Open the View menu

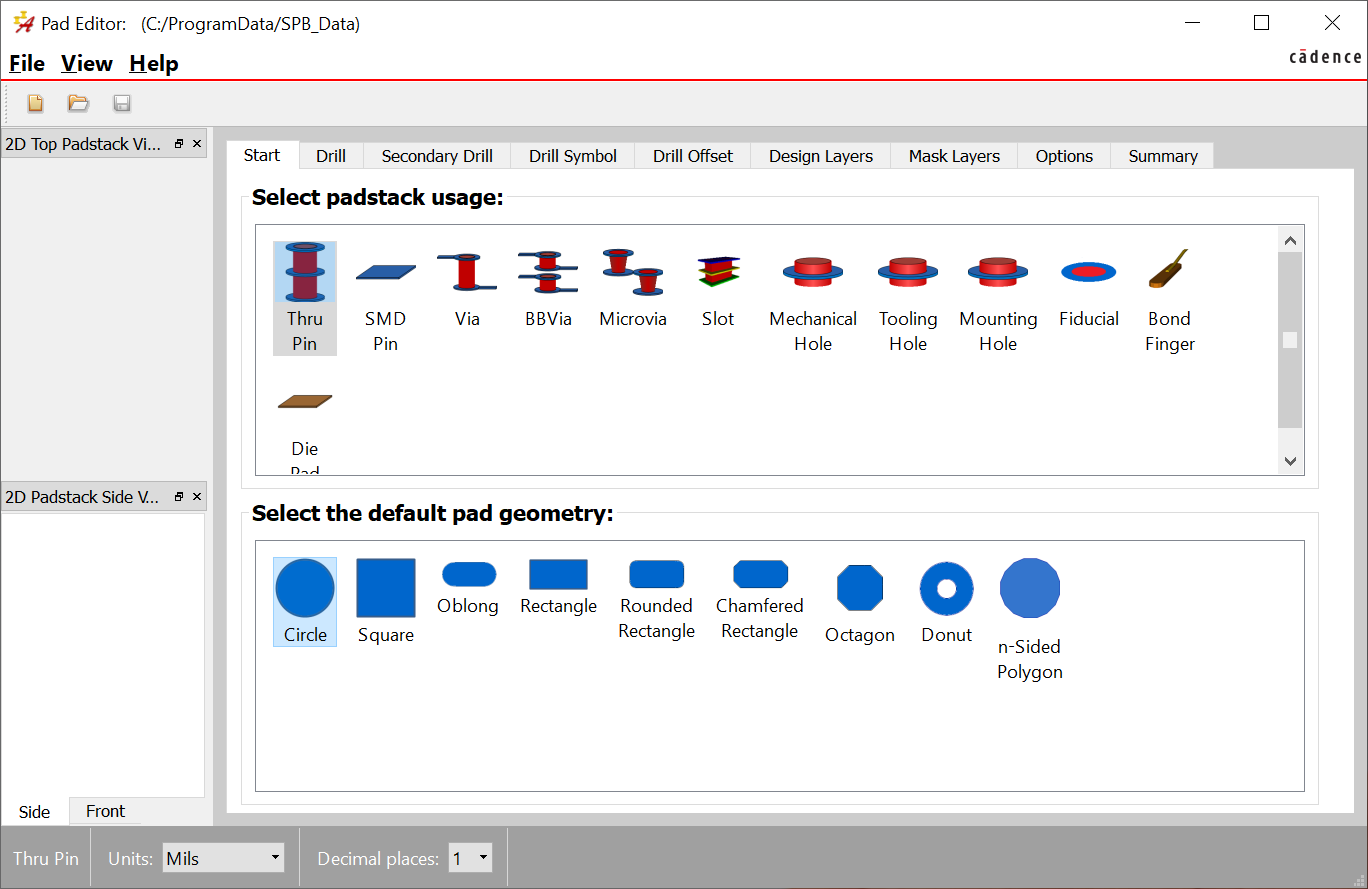coord(87,63)
